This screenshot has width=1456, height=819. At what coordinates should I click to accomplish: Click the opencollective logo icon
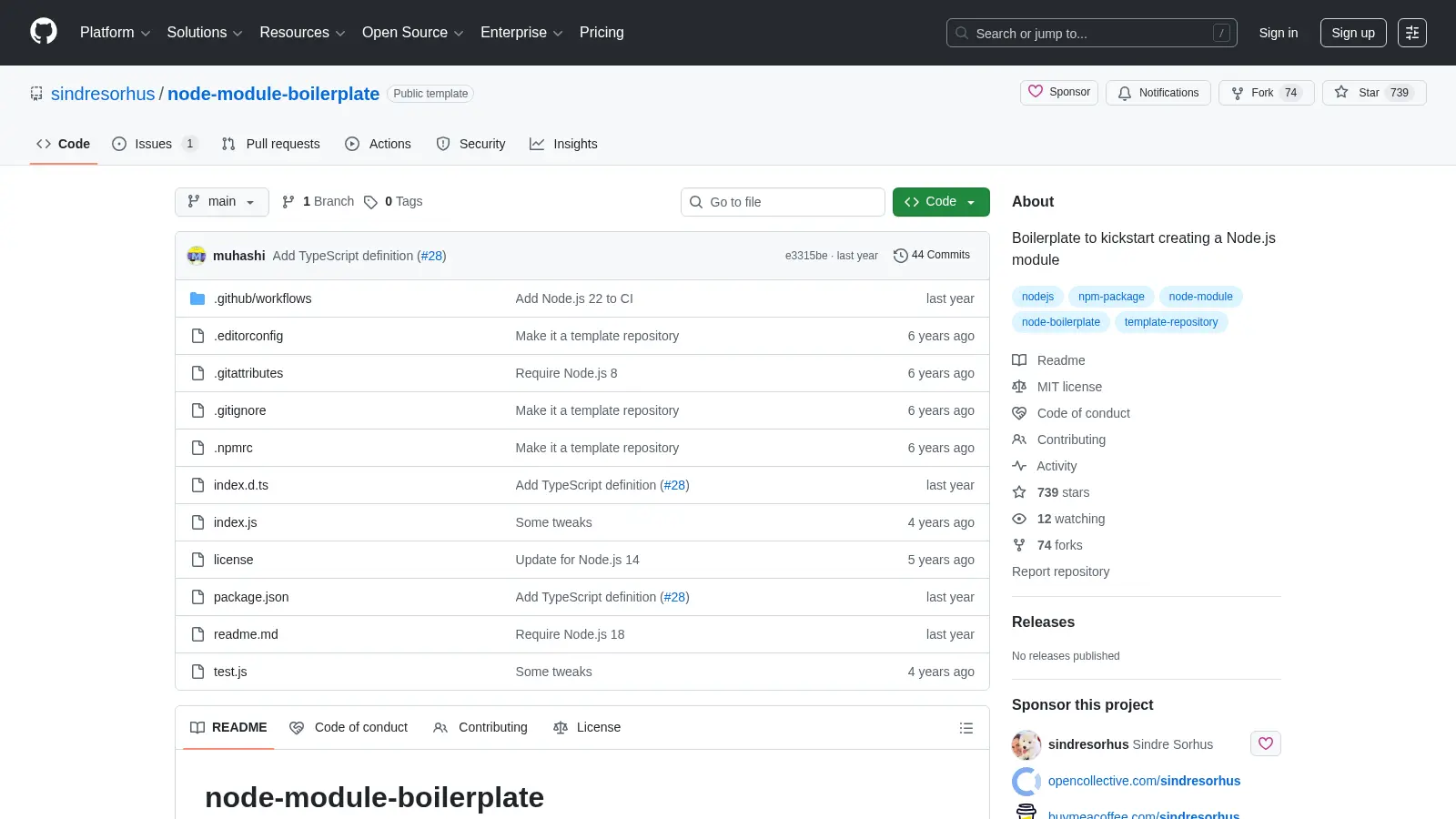pyautogui.click(x=1026, y=781)
